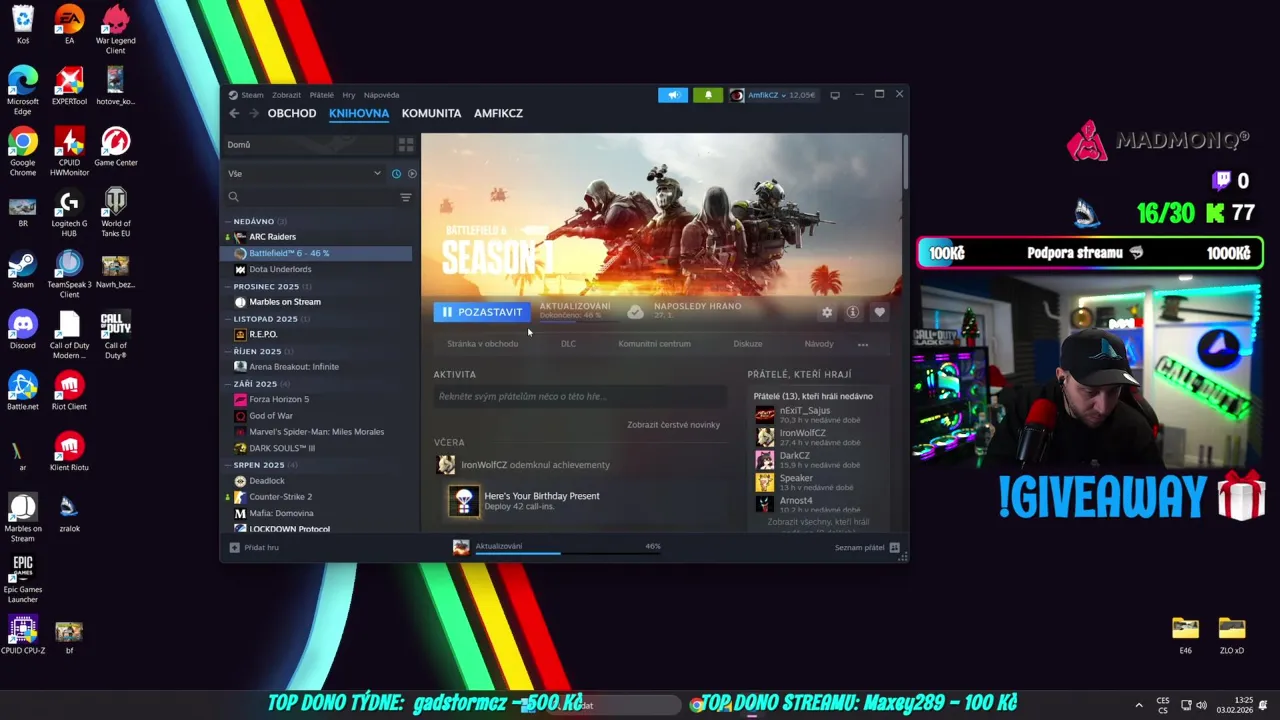This screenshot has height=720, width=1280.
Task: Open the Zobrazit menu
Action: click(x=286, y=95)
